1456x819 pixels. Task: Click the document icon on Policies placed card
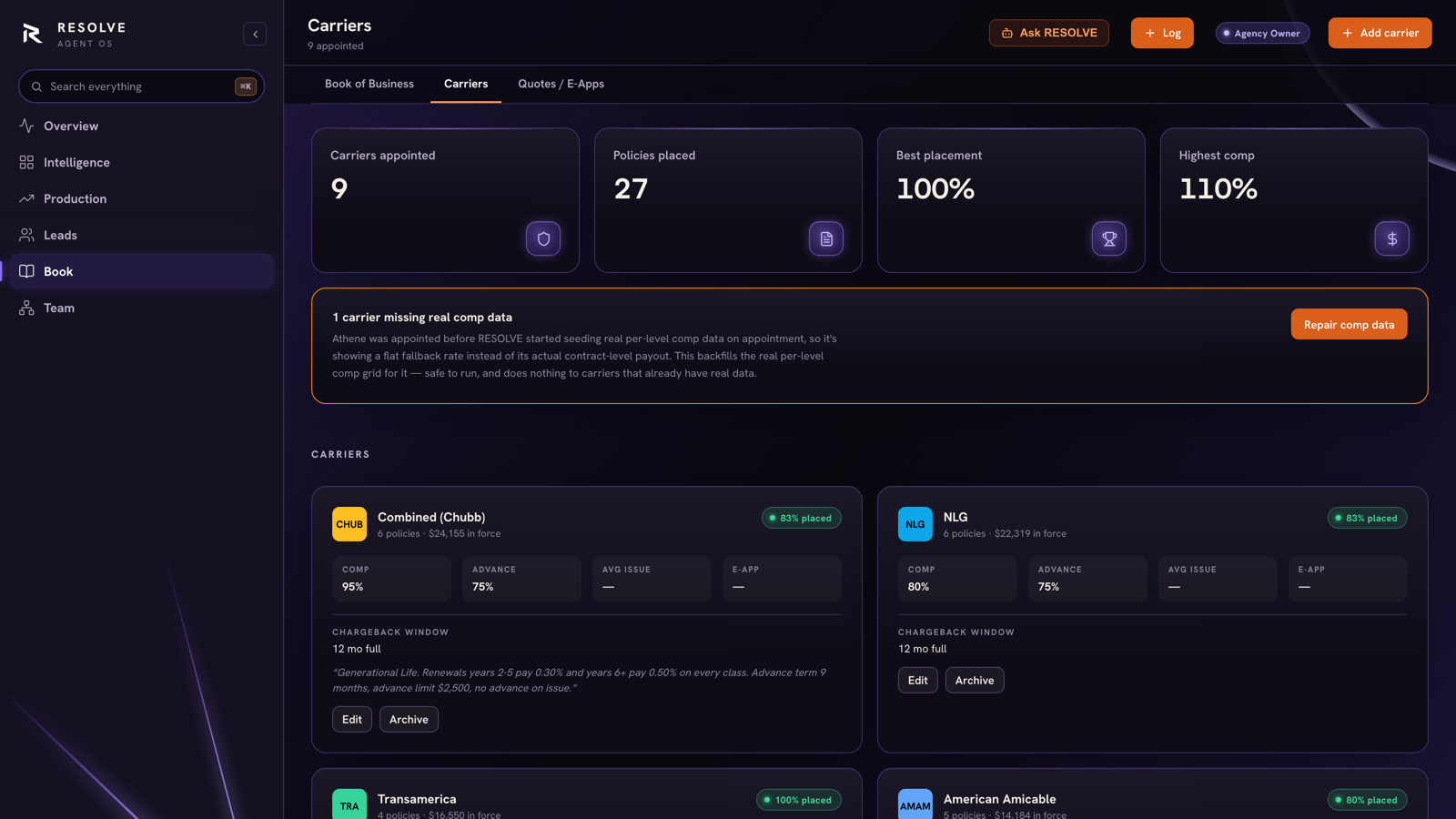pos(826,238)
